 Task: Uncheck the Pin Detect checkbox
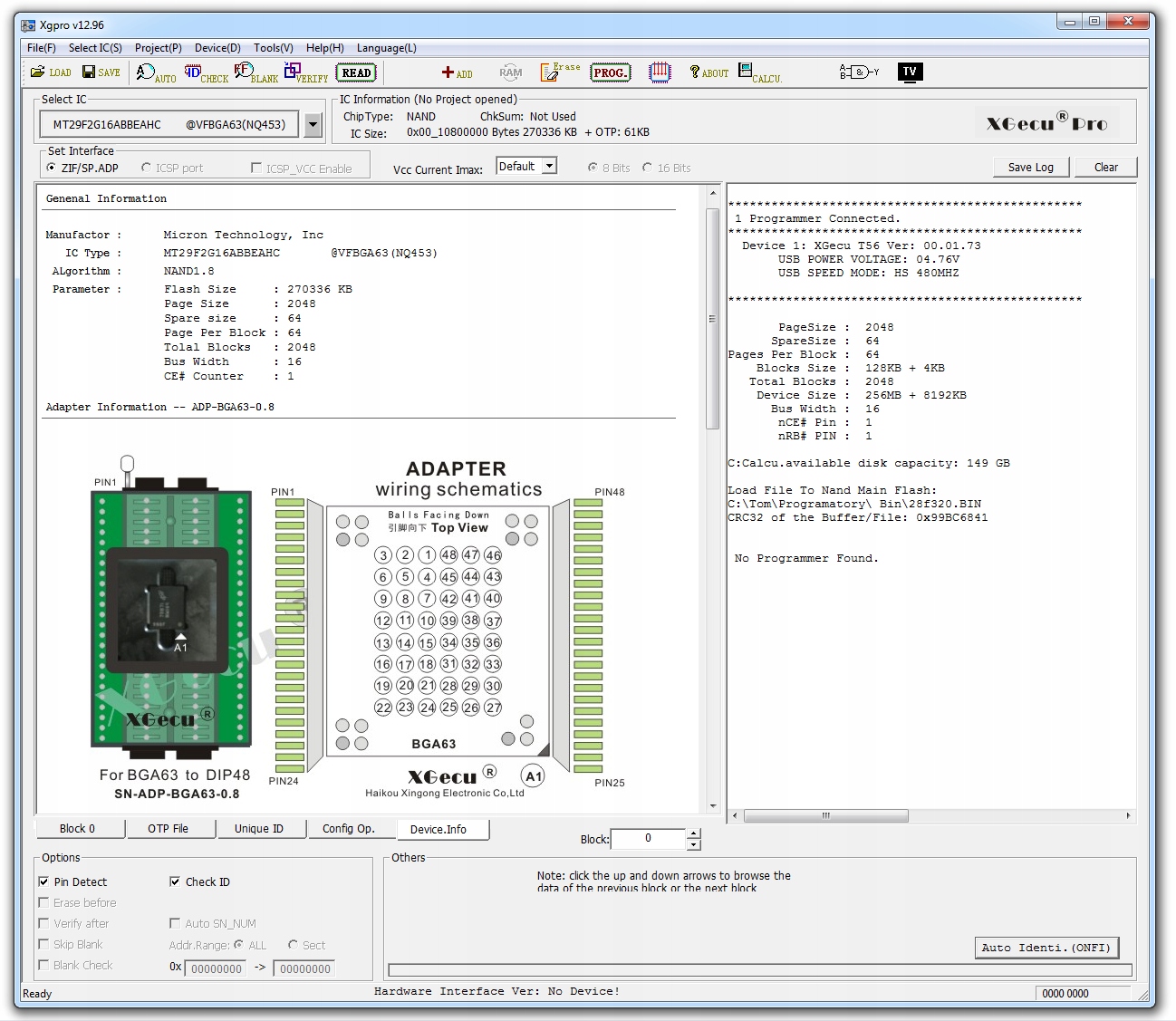click(x=43, y=881)
